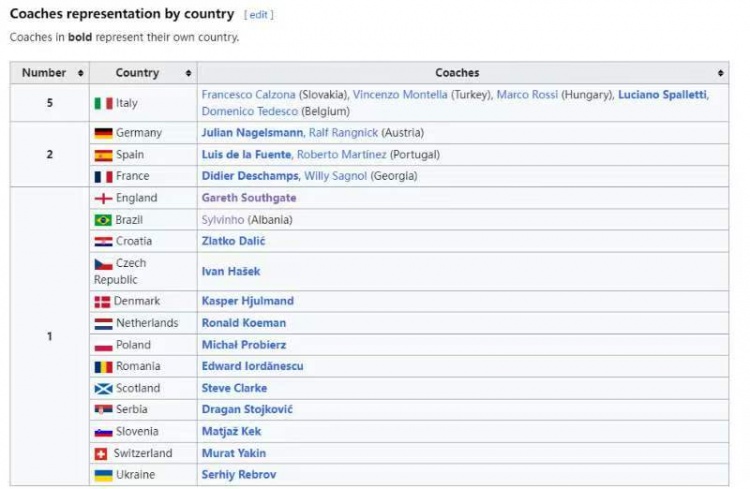Follow the Luciano Spalletti link
This screenshot has width=750, height=489.
coord(662,95)
